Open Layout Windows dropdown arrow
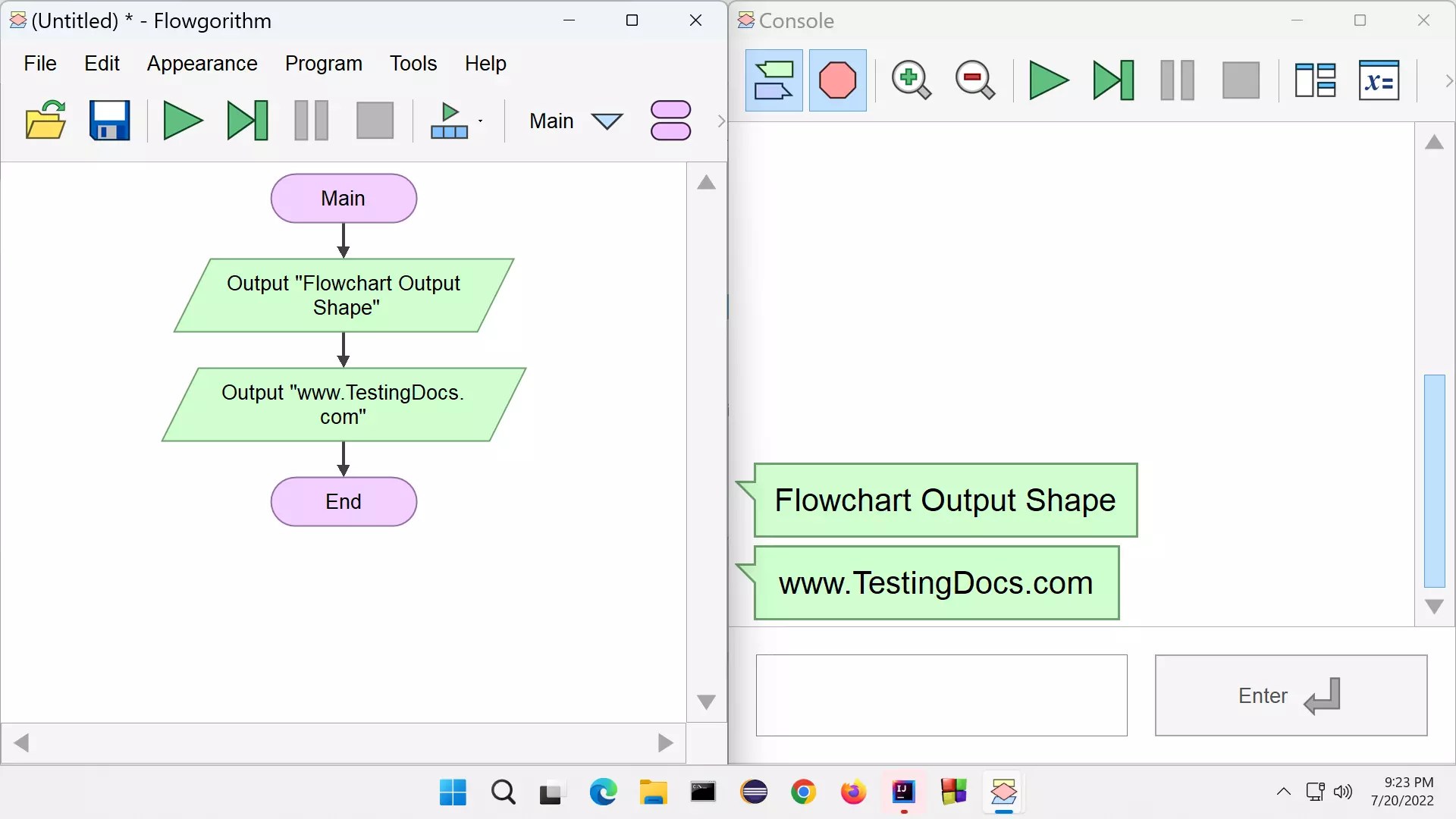 coord(481,121)
